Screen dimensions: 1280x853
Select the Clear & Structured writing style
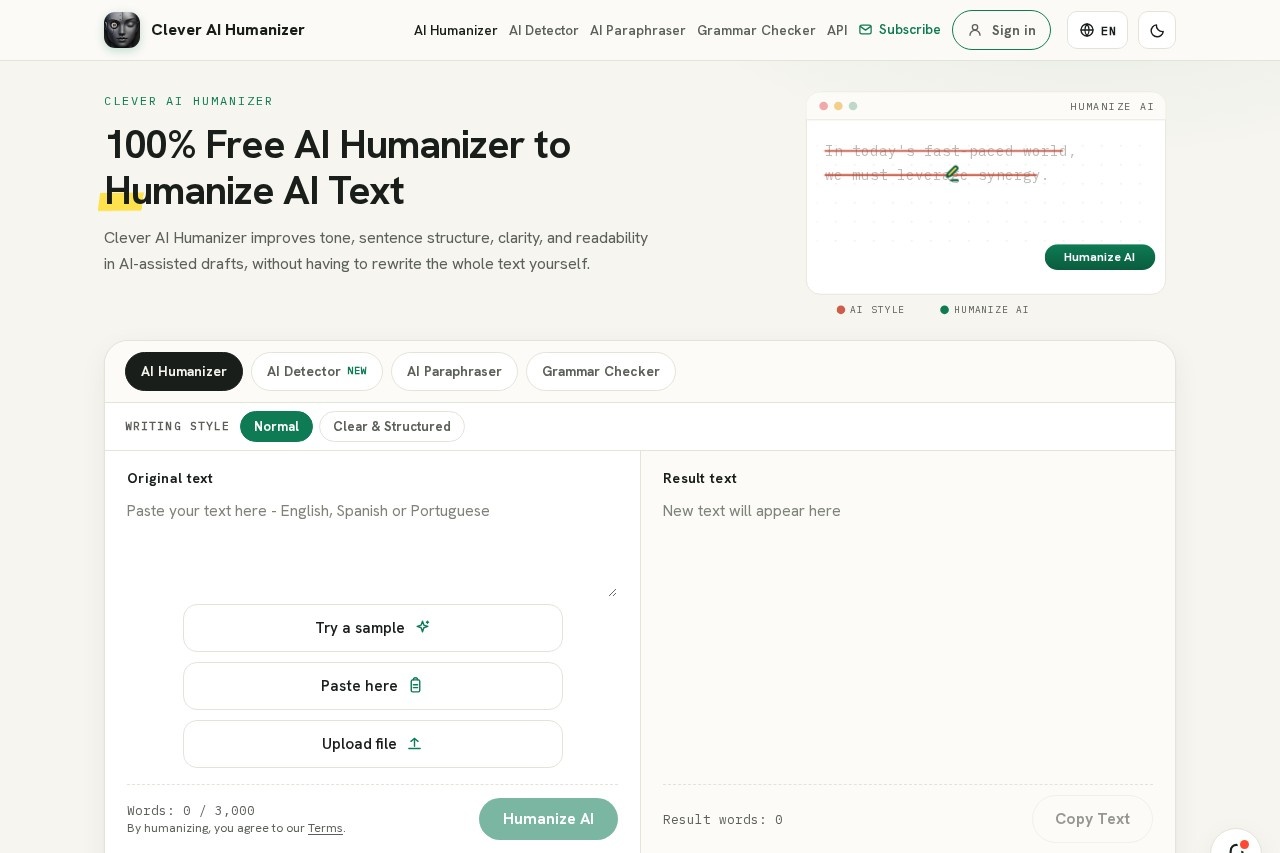click(392, 426)
